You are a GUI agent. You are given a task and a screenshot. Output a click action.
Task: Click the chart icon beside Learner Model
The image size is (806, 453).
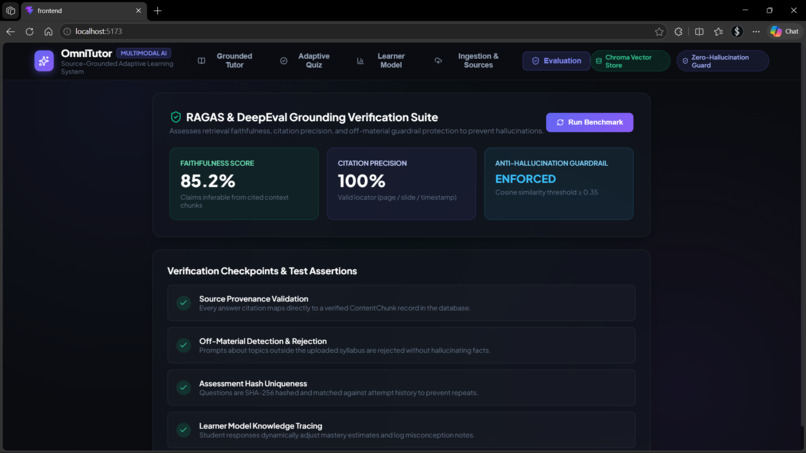[x=360, y=61]
